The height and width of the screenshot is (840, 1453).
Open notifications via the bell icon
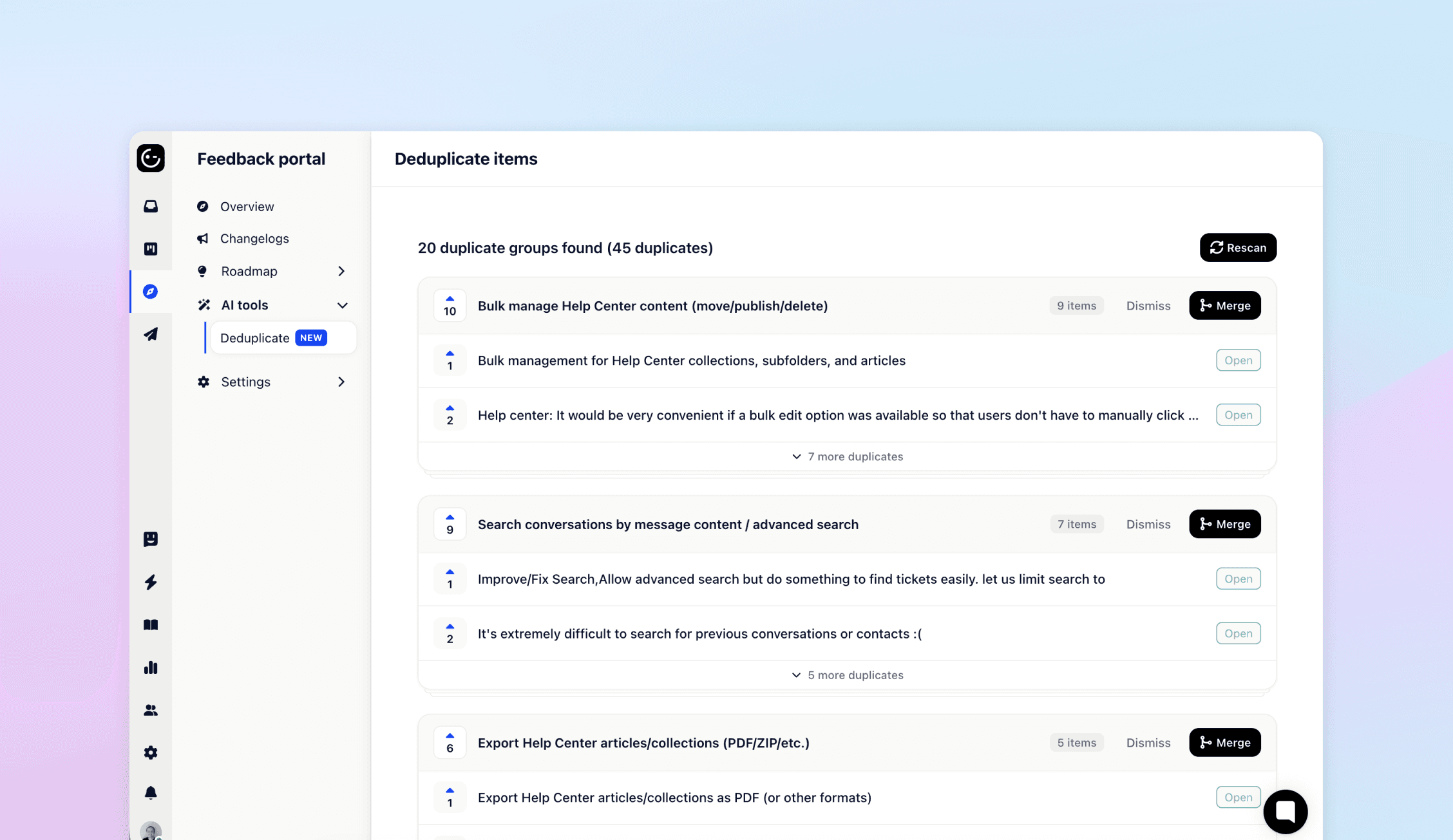[150, 792]
